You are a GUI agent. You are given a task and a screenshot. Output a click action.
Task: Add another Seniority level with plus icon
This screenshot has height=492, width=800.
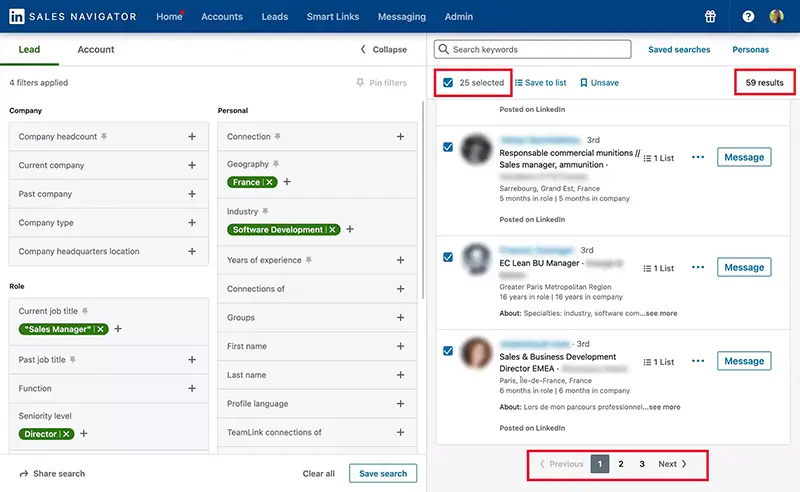pos(84,433)
